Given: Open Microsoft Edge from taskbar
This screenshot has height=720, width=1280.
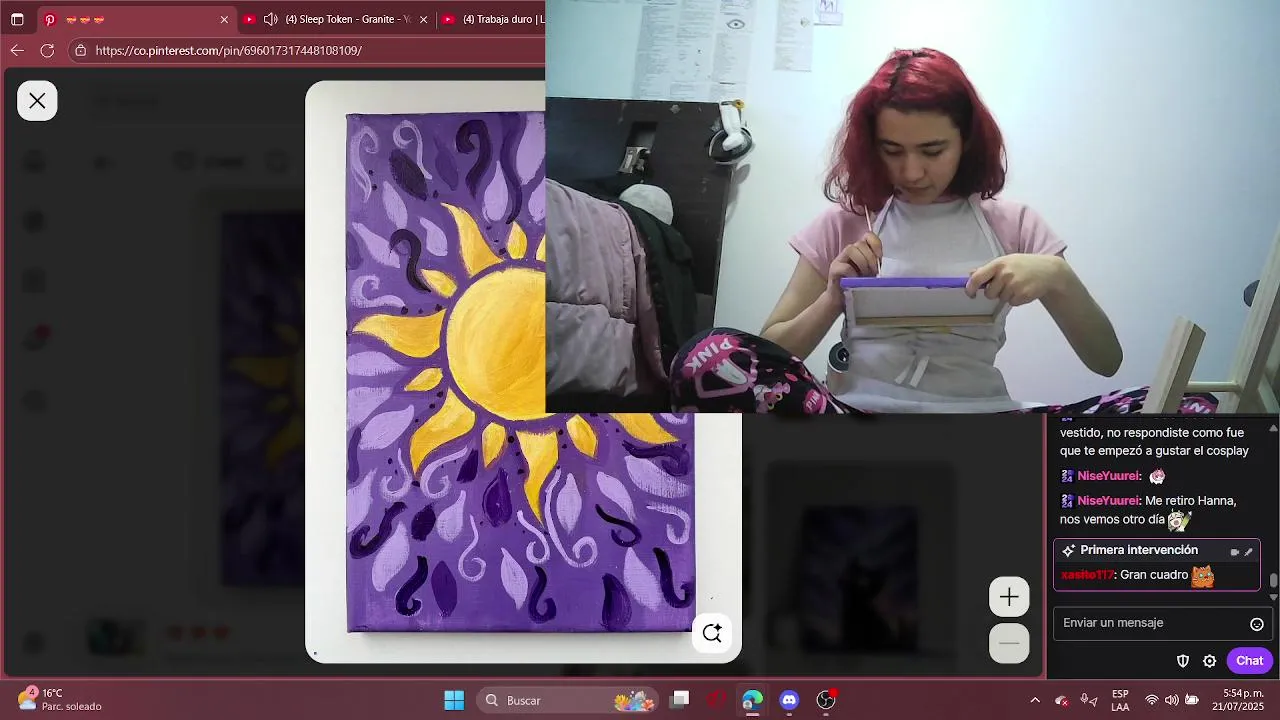Looking at the screenshot, I should (753, 700).
